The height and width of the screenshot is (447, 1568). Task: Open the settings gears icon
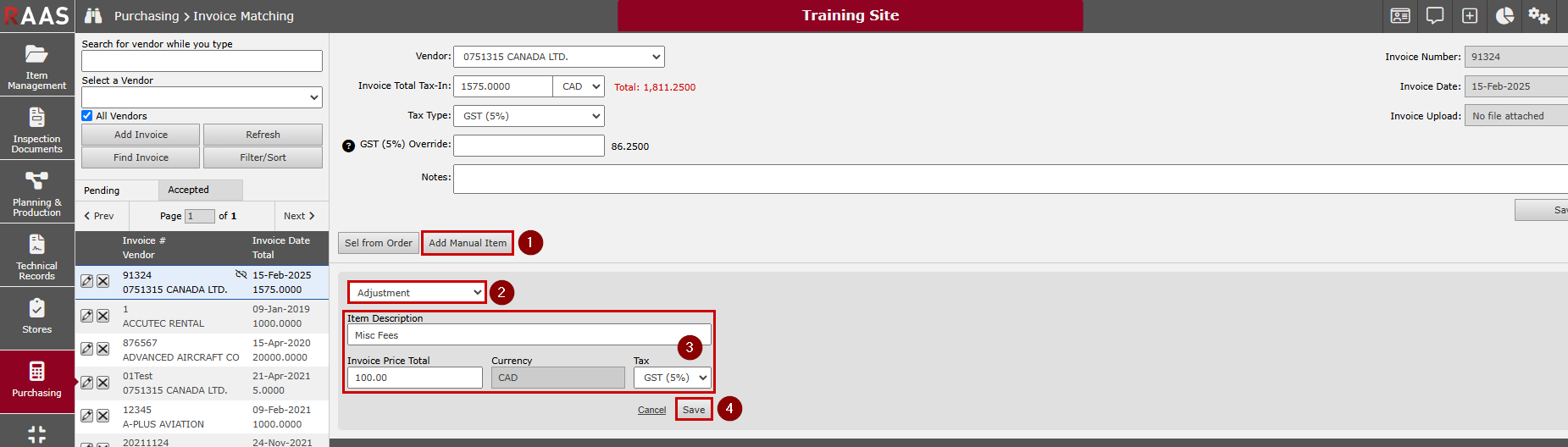(x=1538, y=16)
